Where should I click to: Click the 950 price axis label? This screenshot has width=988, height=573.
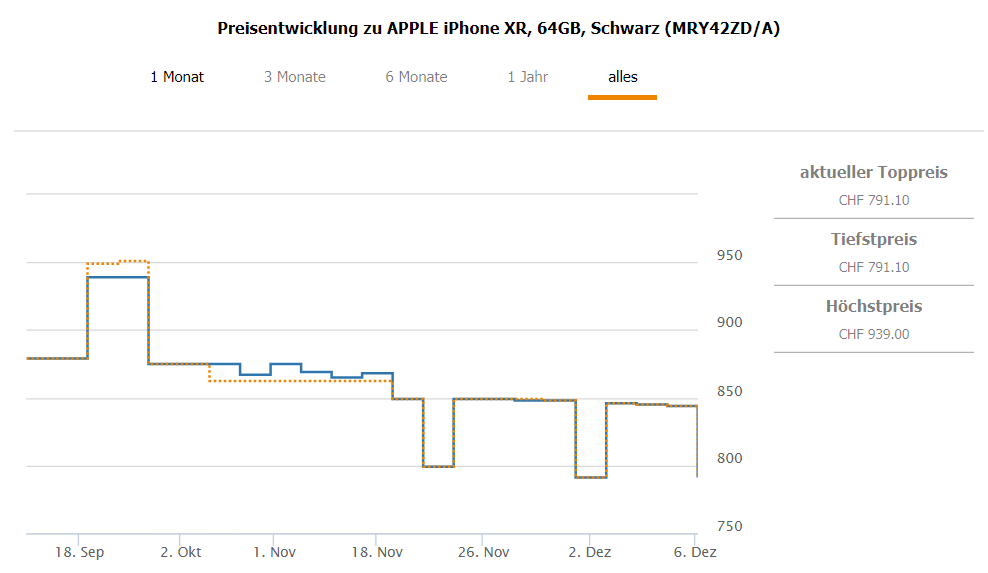click(x=731, y=256)
